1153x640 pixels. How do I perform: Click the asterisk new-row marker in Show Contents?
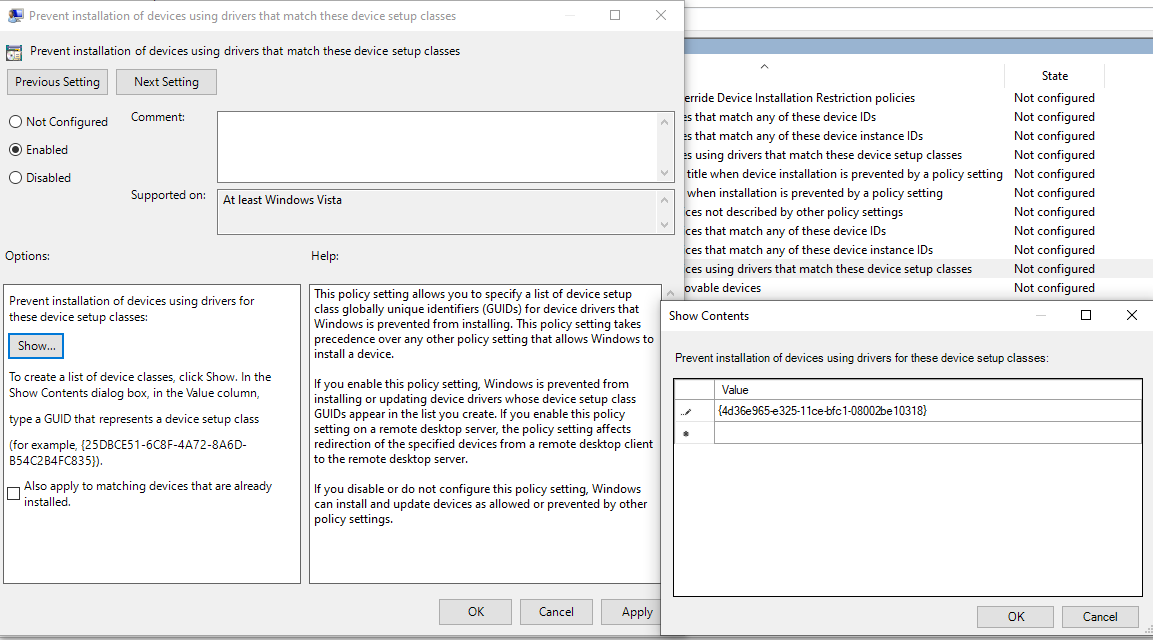pyautogui.click(x=686, y=433)
